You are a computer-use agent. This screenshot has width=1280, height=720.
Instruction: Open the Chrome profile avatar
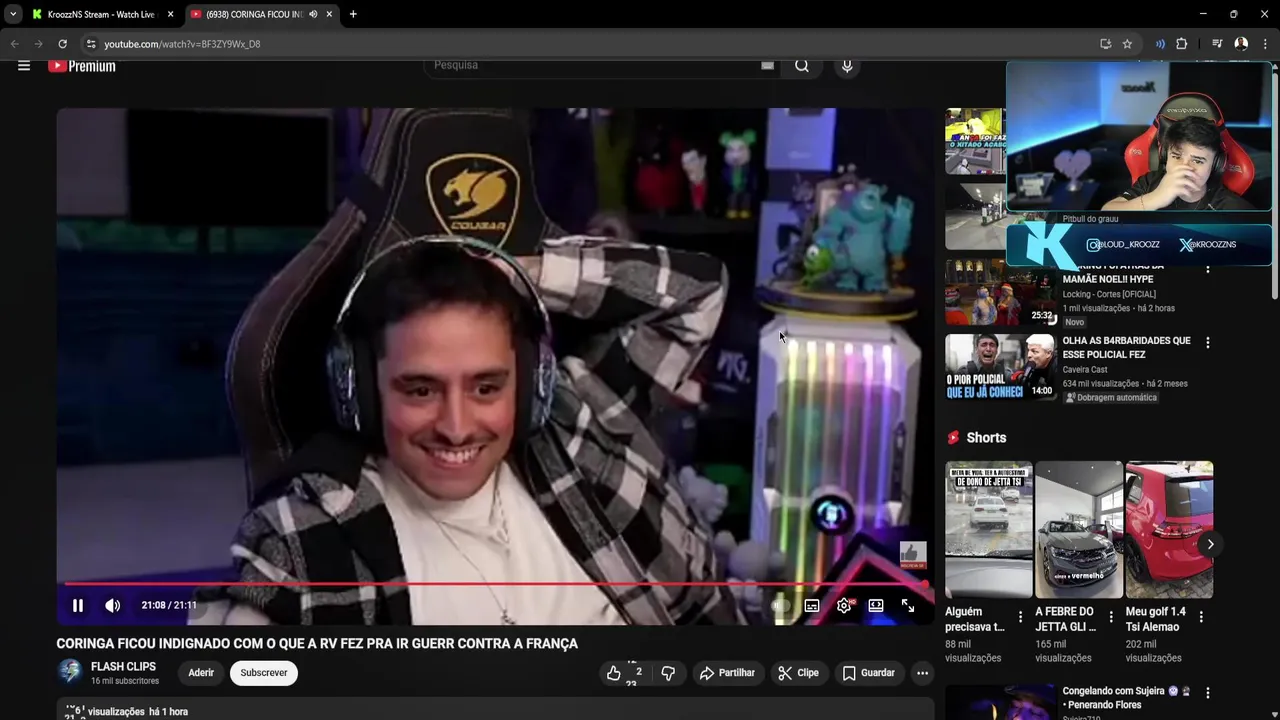coord(1241,44)
